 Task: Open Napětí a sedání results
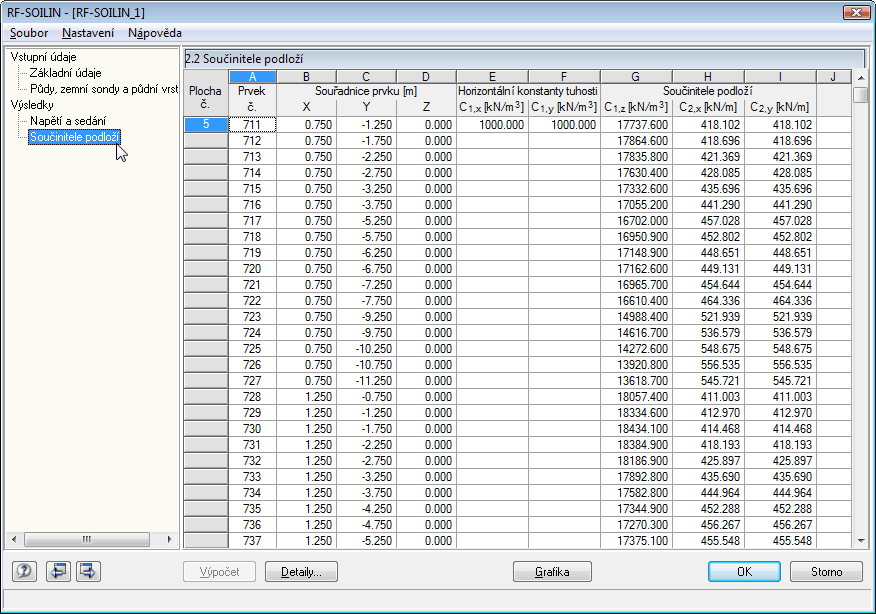(x=68, y=121)
